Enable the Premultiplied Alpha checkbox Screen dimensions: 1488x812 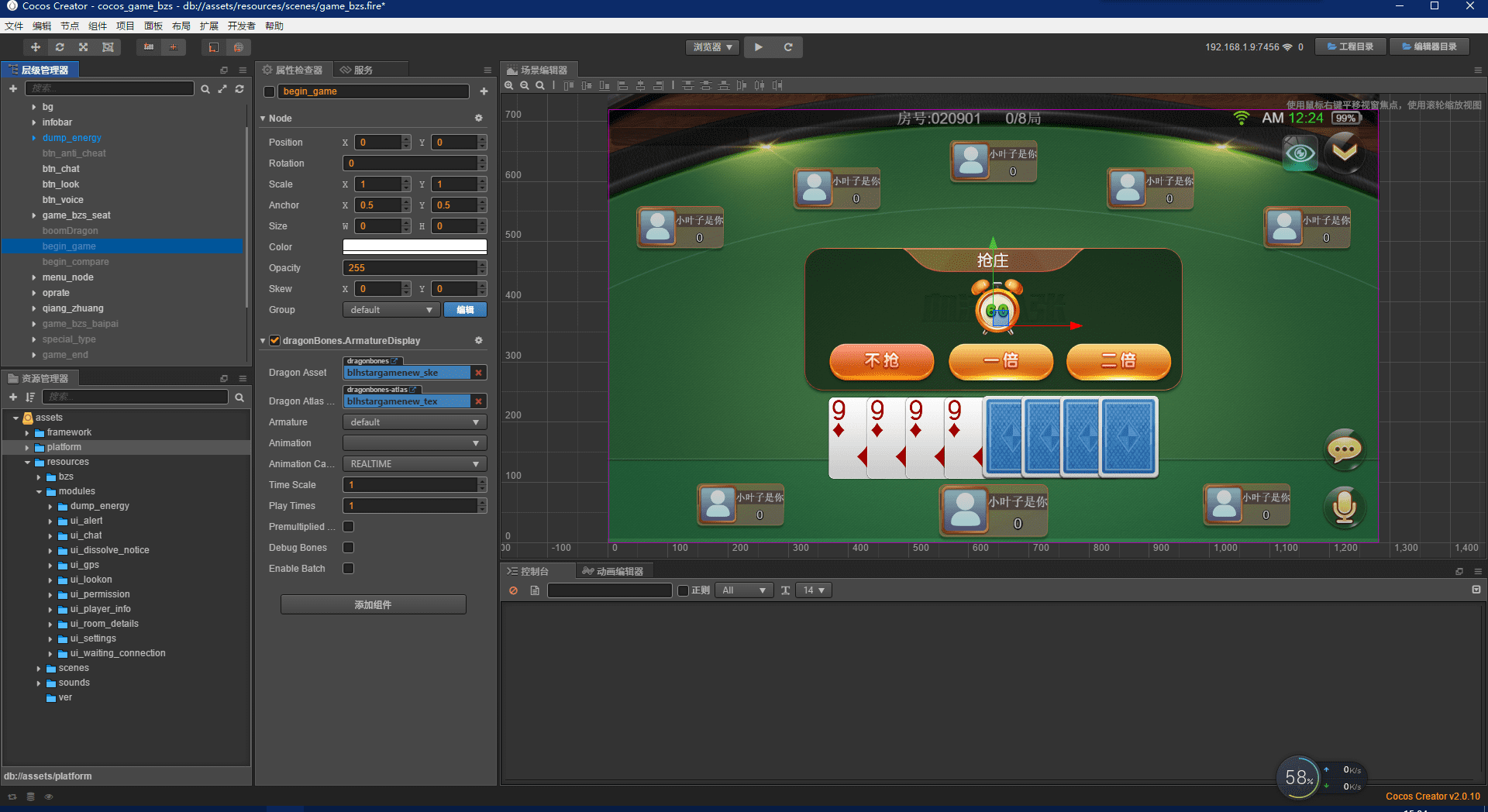pyautogui.click(x=349, y=527)
